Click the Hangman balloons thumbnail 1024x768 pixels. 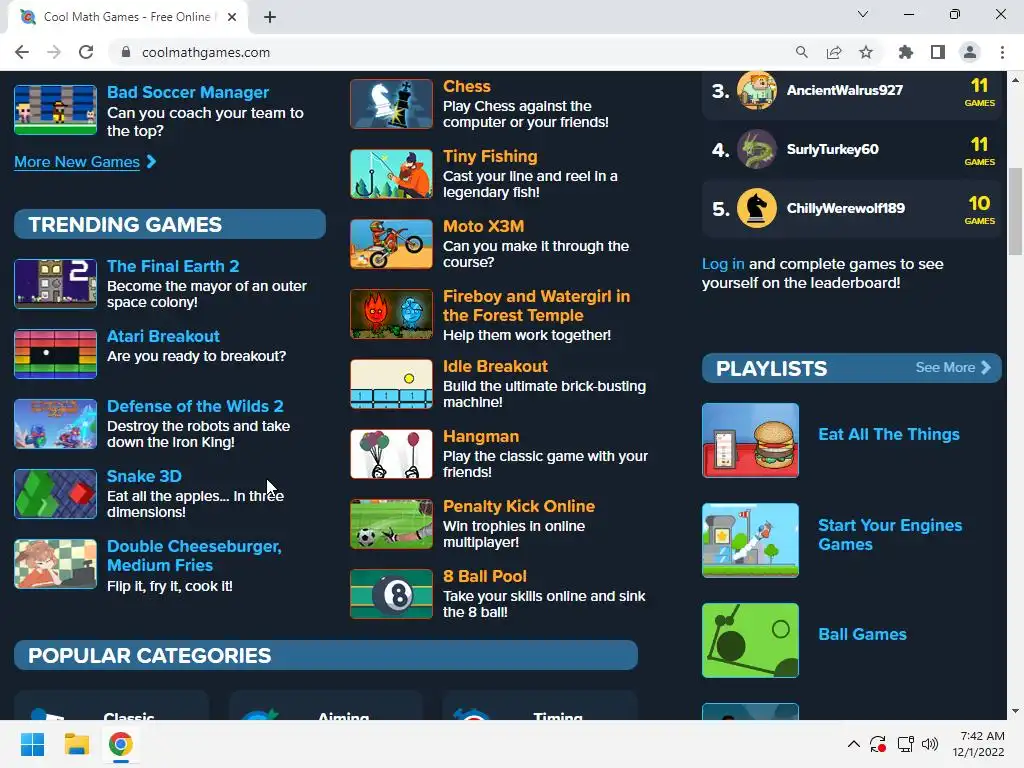[x=391, y=454]
